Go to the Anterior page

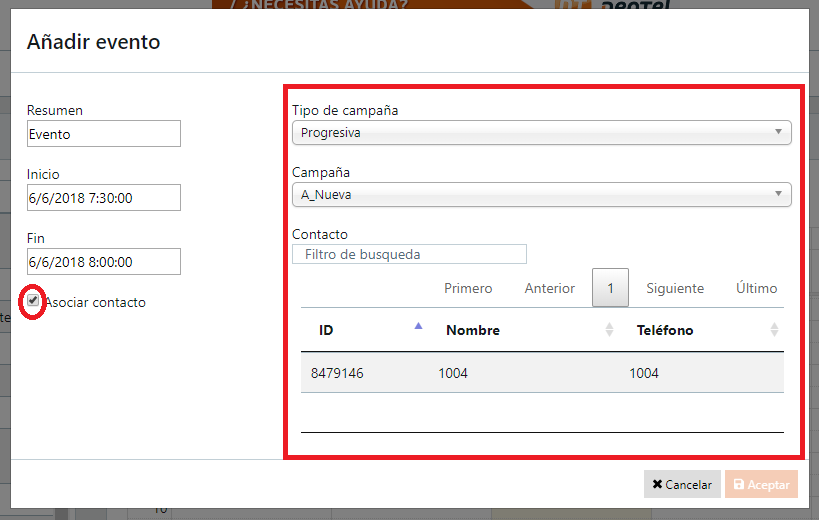(549, 288)
